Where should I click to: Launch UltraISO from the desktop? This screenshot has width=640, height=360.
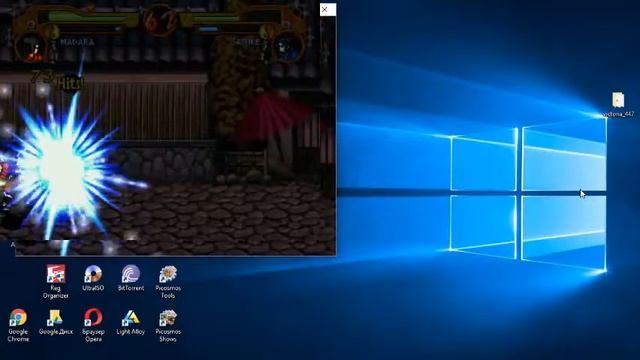[x=93, y=278]
